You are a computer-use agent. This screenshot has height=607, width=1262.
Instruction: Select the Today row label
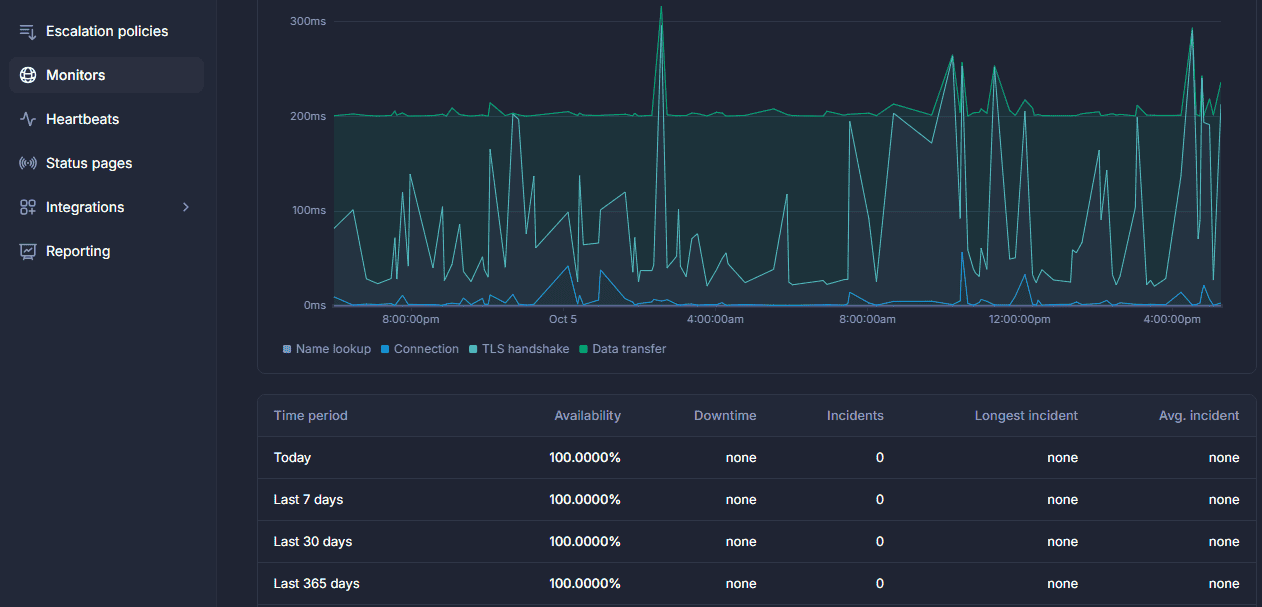coord(292,457)
